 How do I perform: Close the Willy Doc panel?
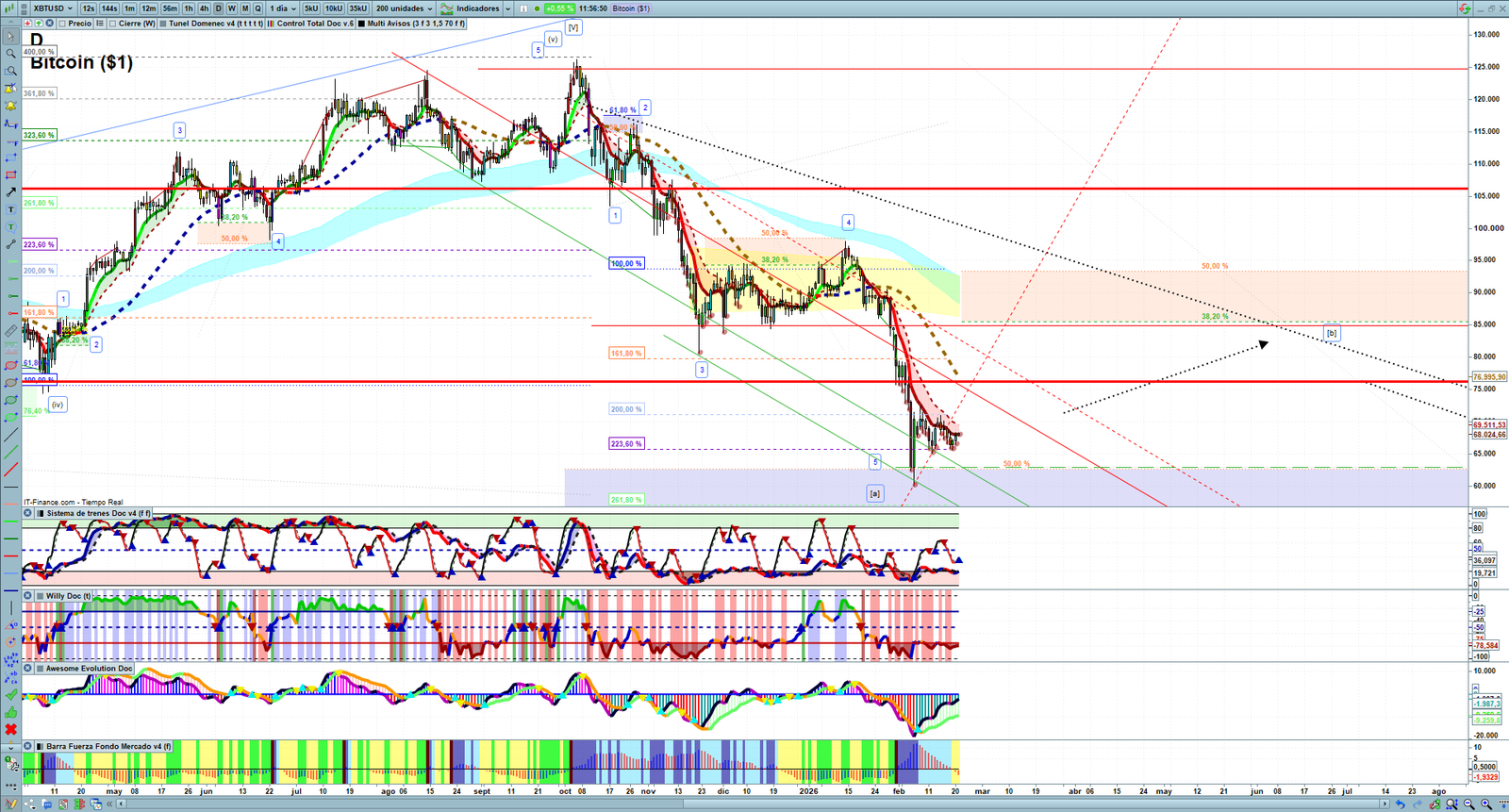tap(27, 596)
